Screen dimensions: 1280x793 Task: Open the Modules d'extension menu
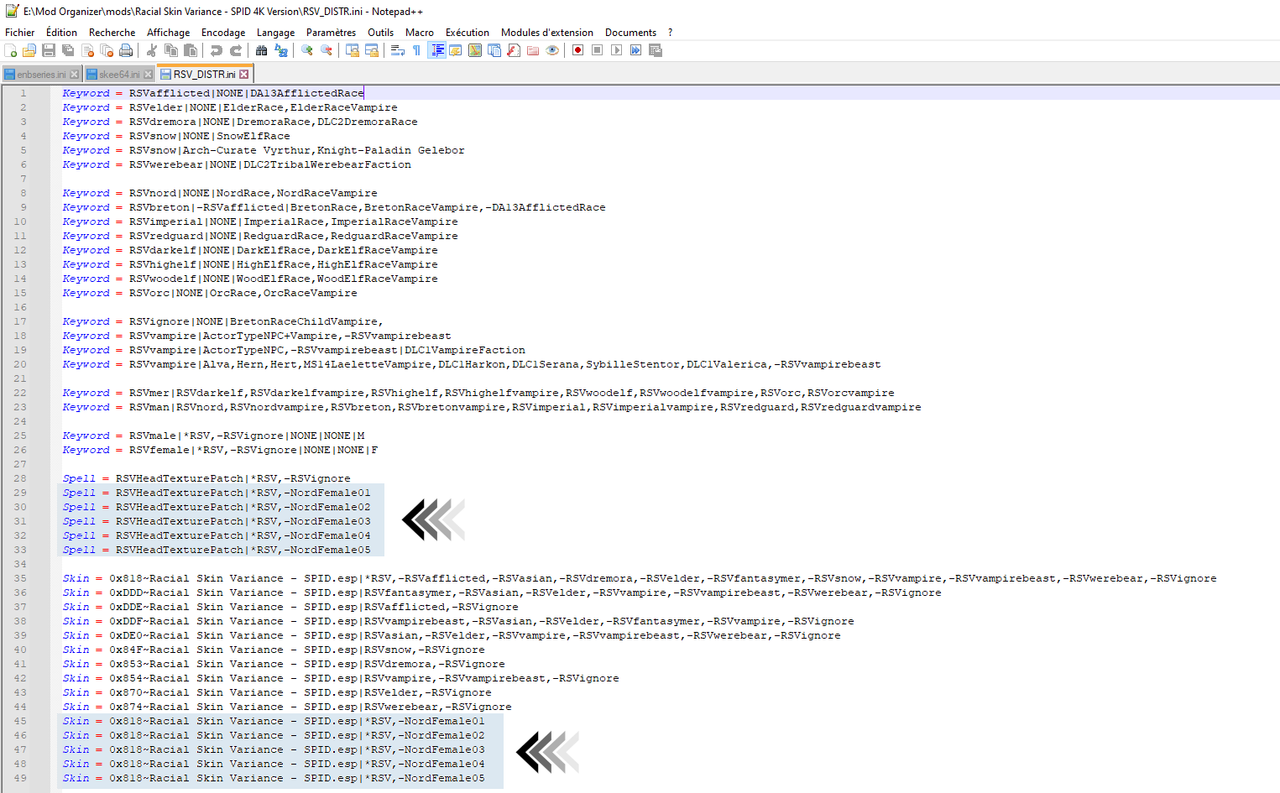click(x=547, y=32)
